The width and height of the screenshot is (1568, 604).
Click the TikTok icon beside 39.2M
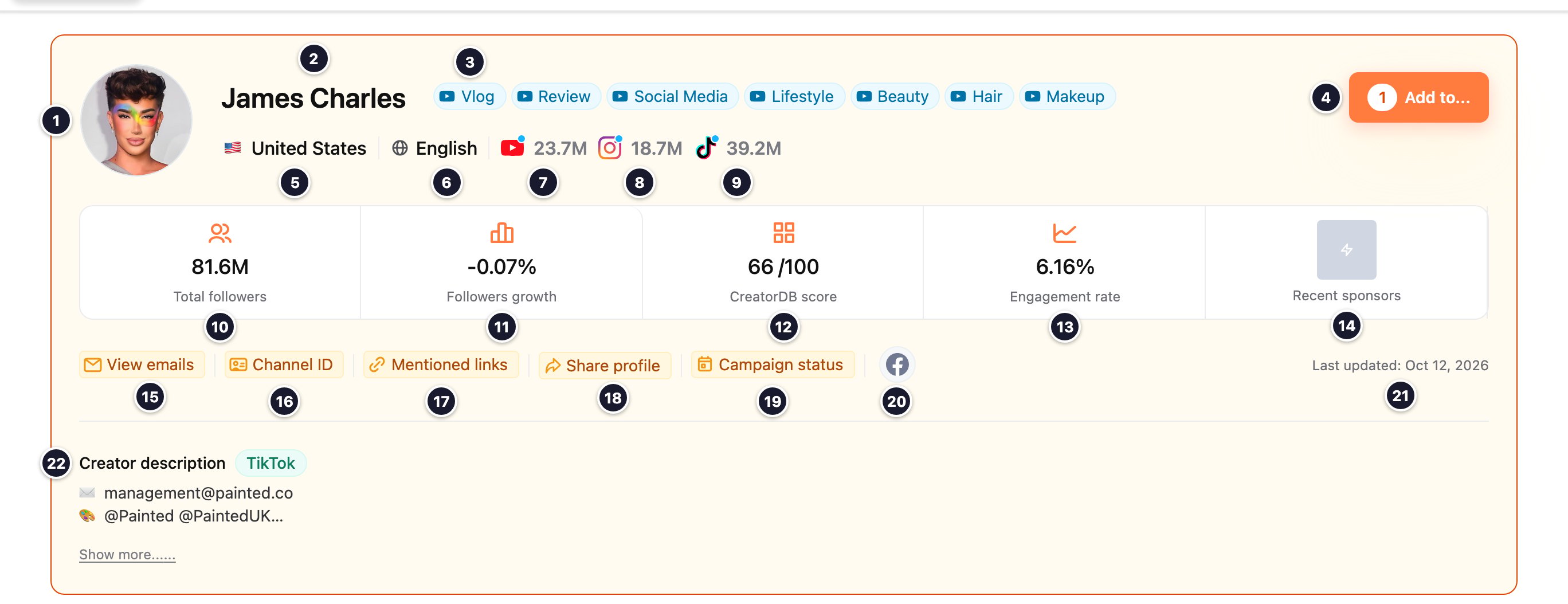coord(705,148)
